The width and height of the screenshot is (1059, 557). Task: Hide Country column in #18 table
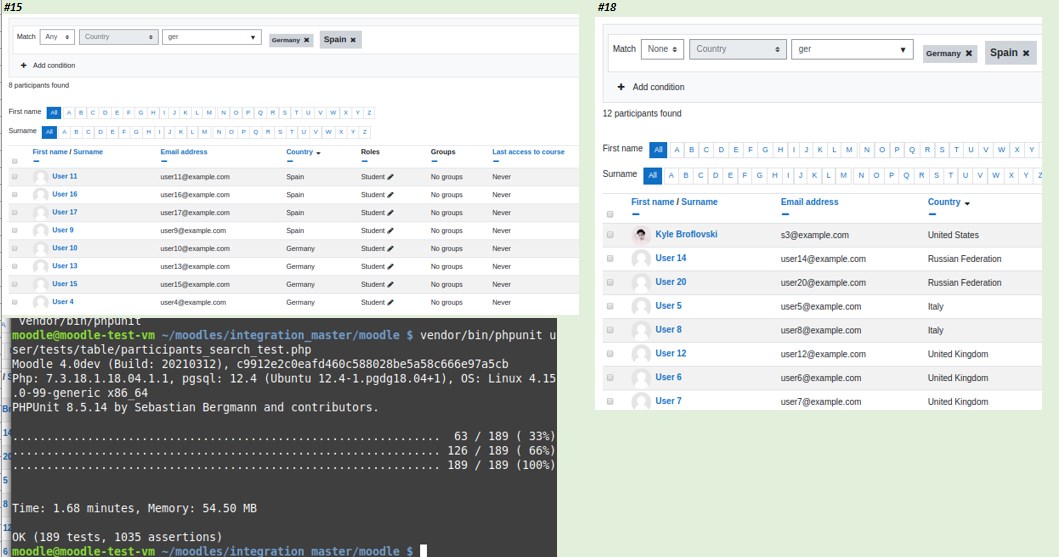click(x=932, y=215)
